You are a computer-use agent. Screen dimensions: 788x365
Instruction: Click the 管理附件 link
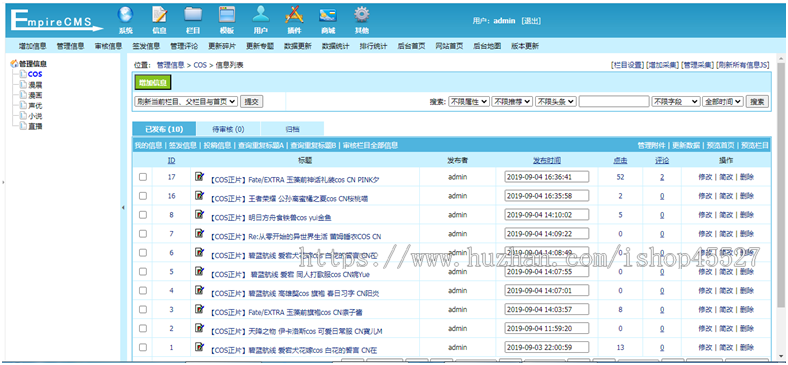pos(652,145)
